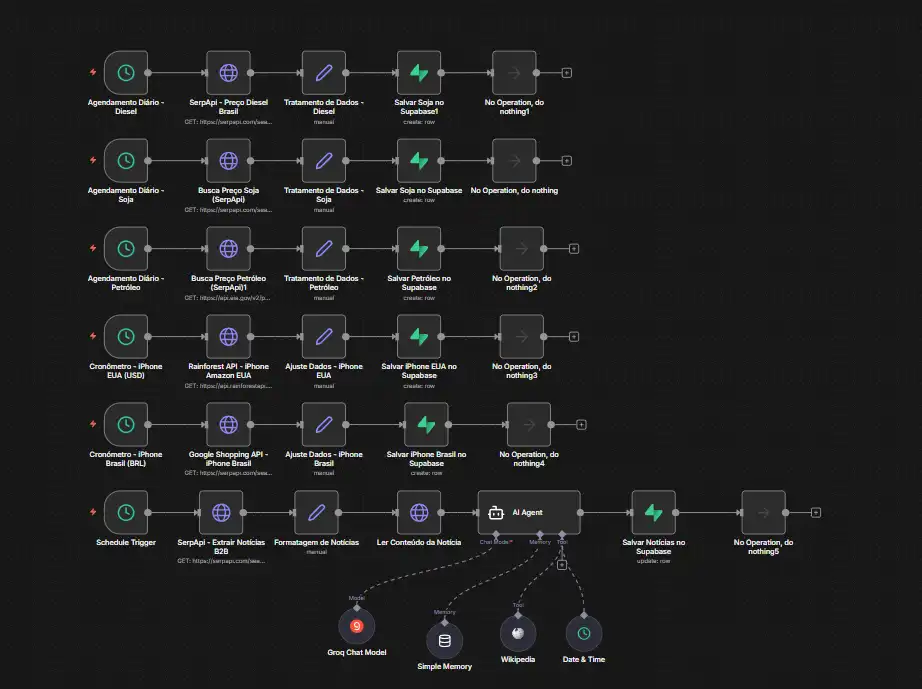Open the SerpApi - Preço Diesel Brasil node
Image resolution: width=922 pixels, height=689 pixels.
[x=228, y=72]
